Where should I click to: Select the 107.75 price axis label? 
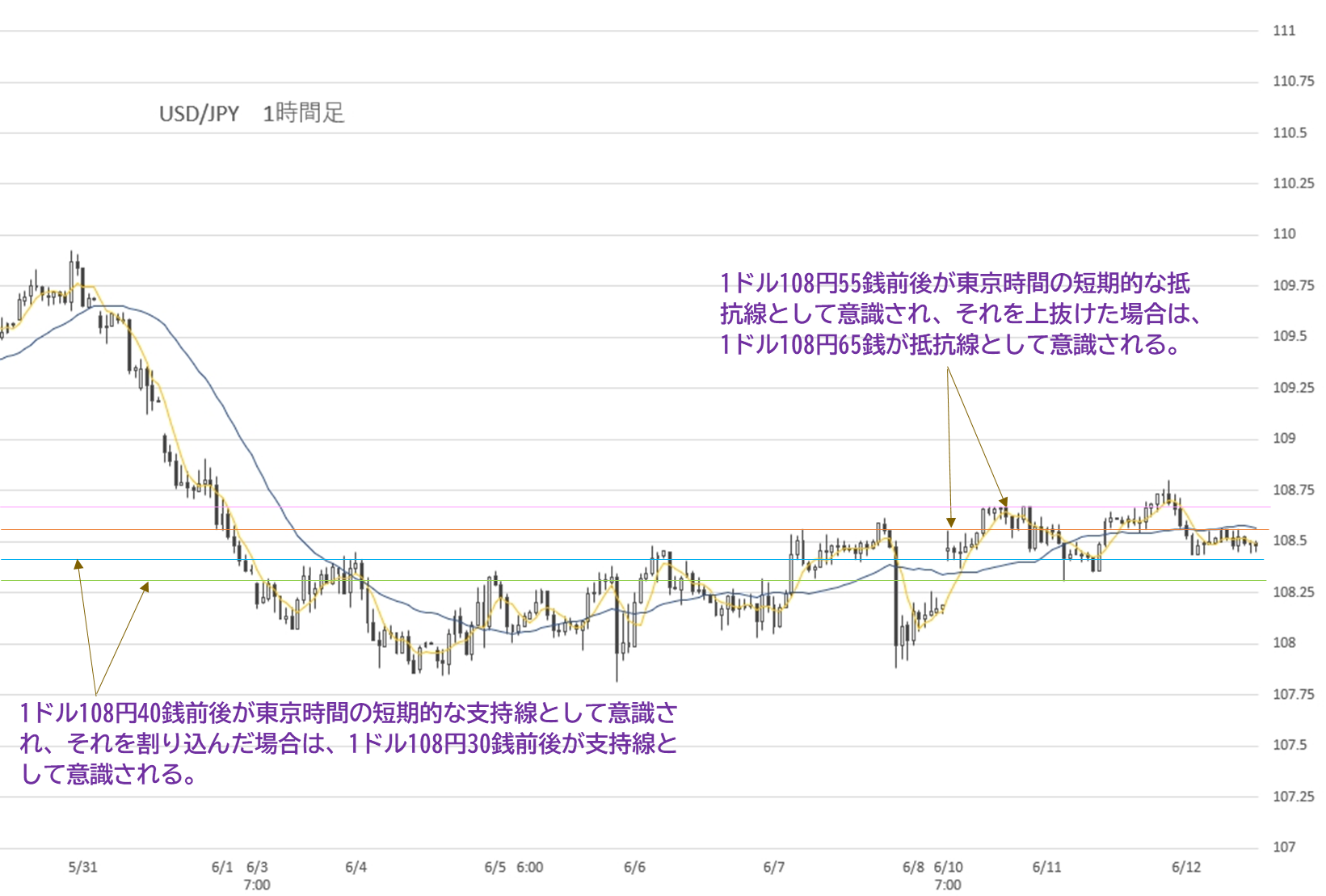[x=1294, y=694]
